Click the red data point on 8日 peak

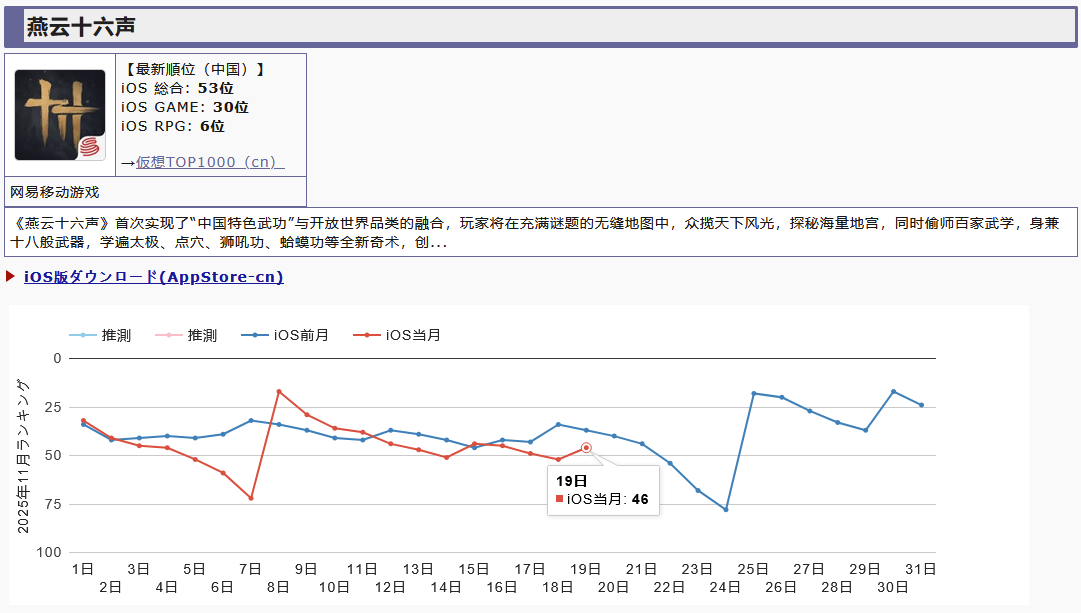279,392
